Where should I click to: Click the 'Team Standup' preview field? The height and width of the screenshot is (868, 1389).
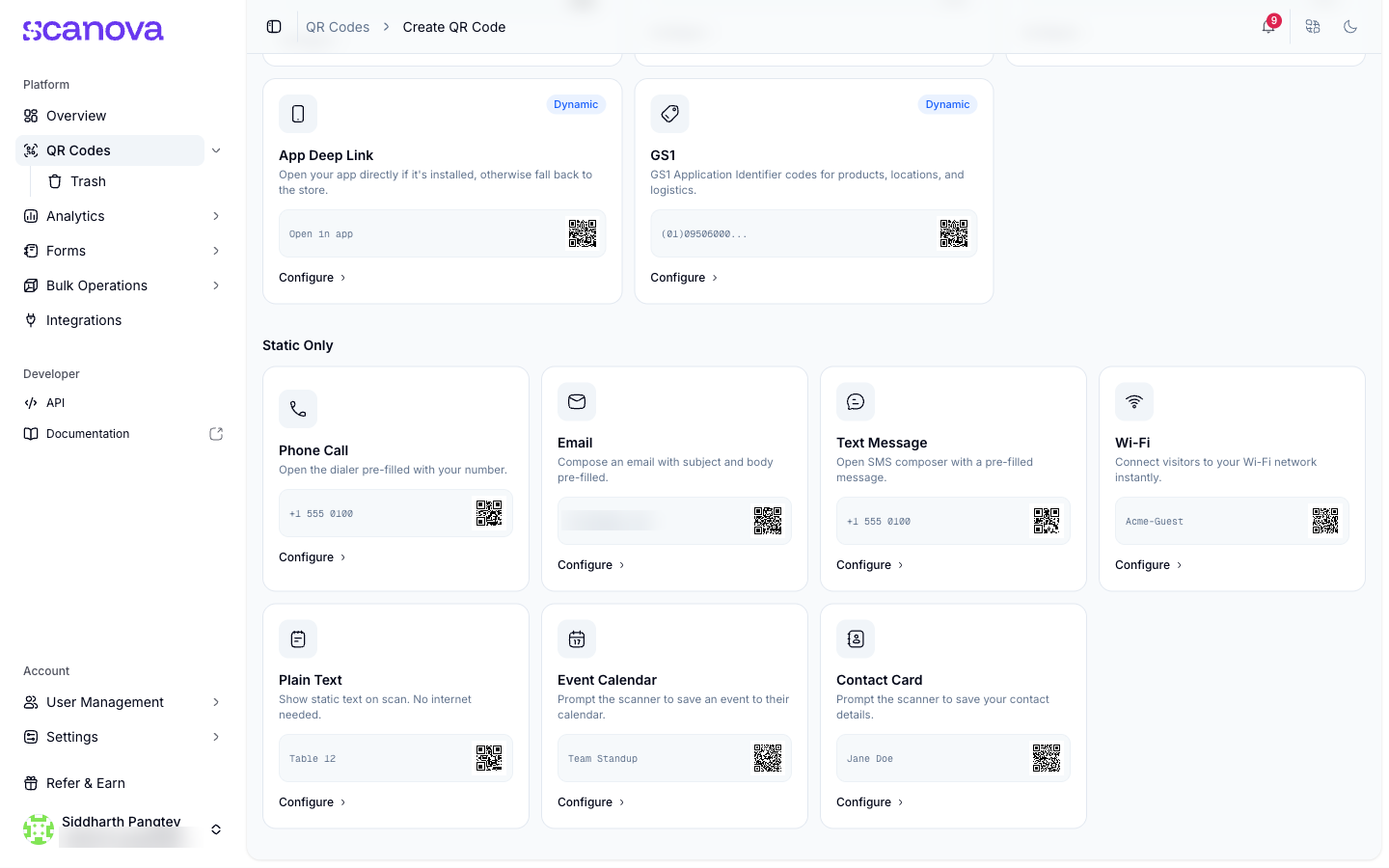pos(674,758)
